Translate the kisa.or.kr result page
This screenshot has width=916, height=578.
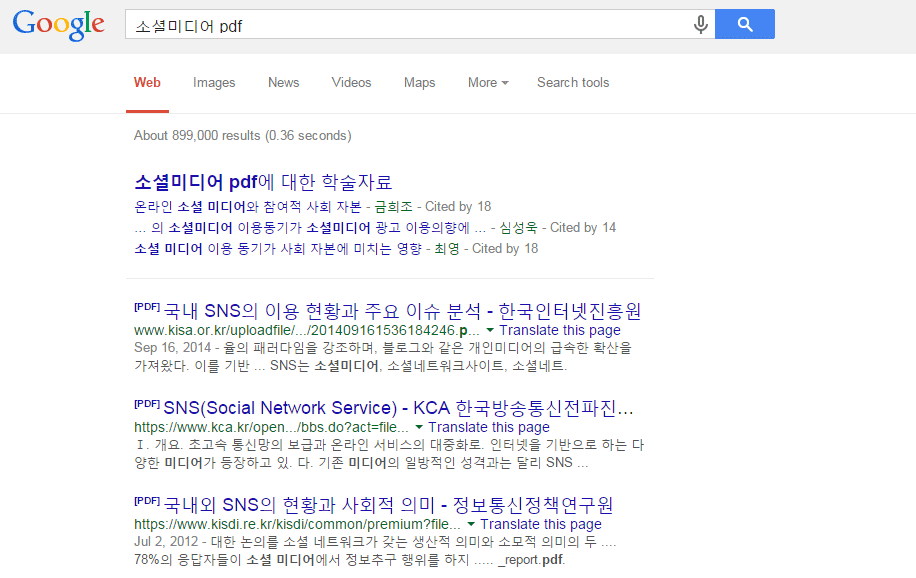click(560, 330)
